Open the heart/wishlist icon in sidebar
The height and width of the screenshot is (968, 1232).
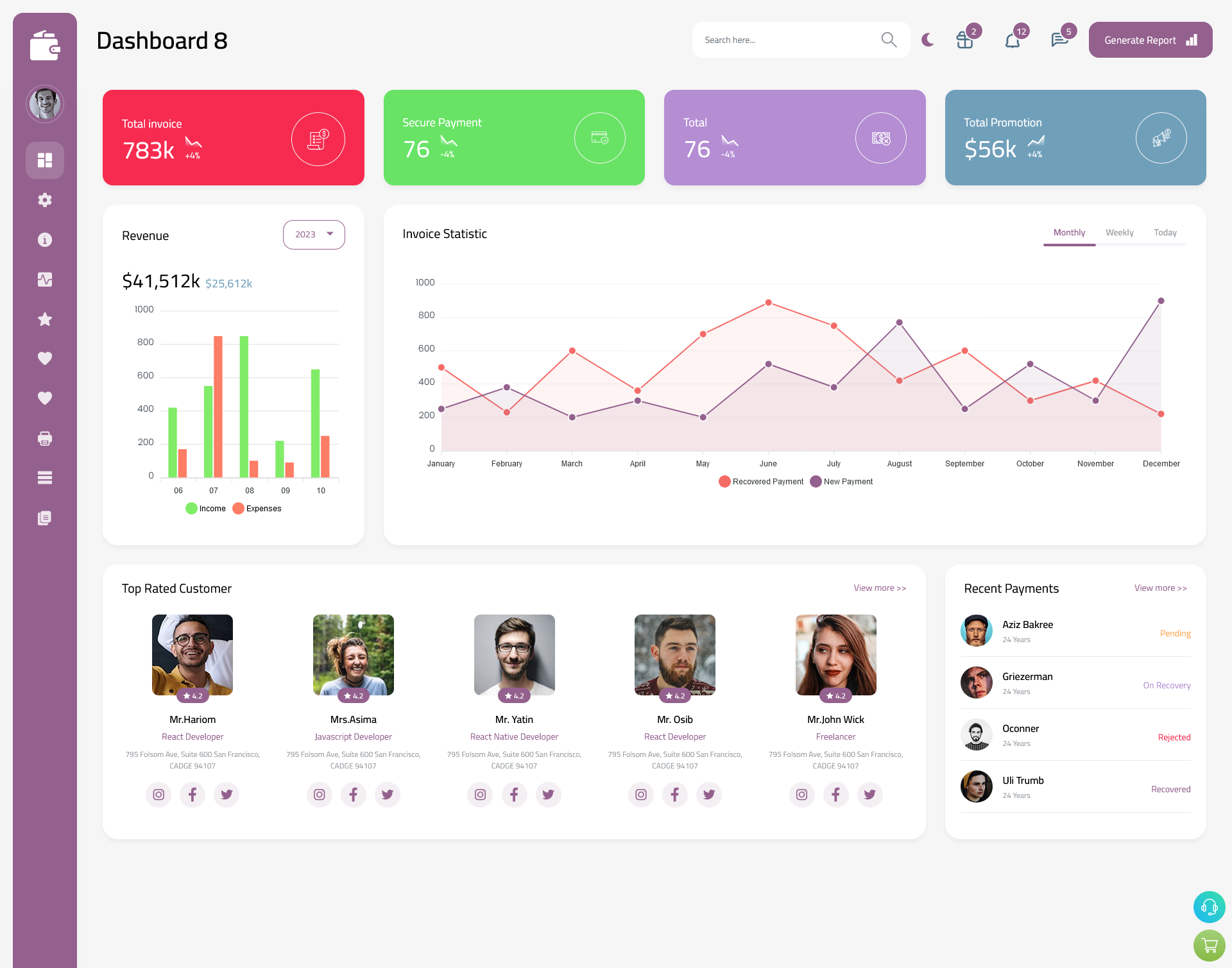pos(44,359)
